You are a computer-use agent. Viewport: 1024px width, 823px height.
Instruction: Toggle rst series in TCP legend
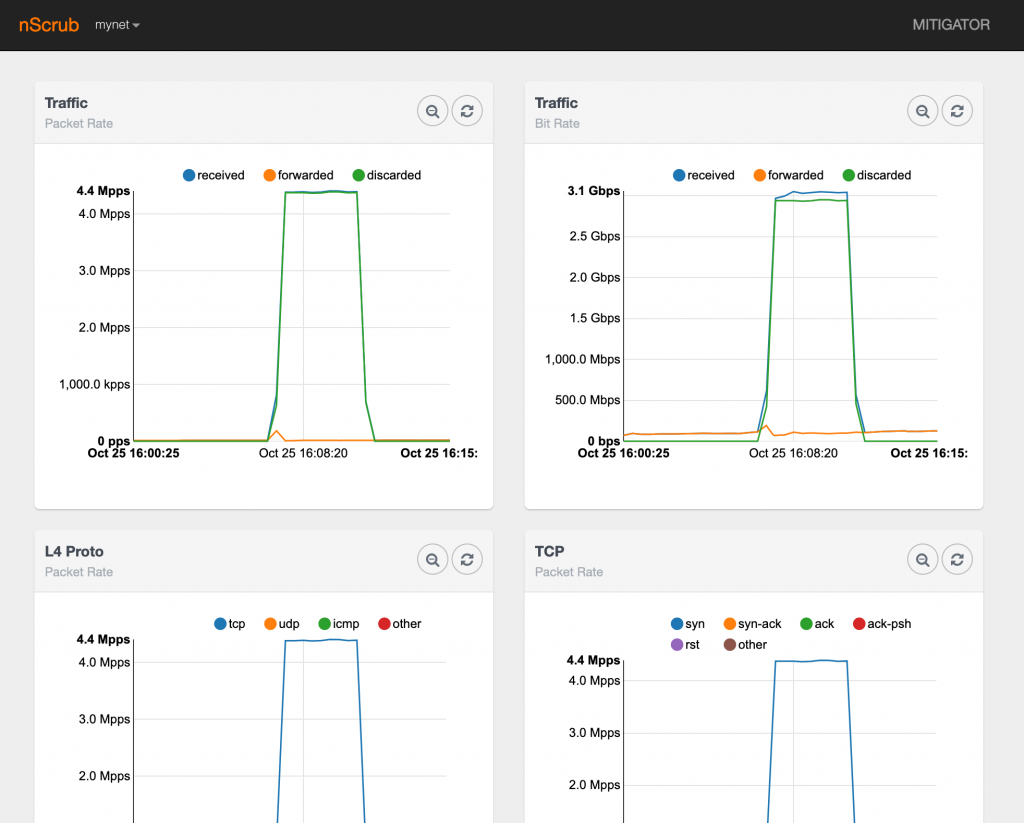(x=685, y=645)
